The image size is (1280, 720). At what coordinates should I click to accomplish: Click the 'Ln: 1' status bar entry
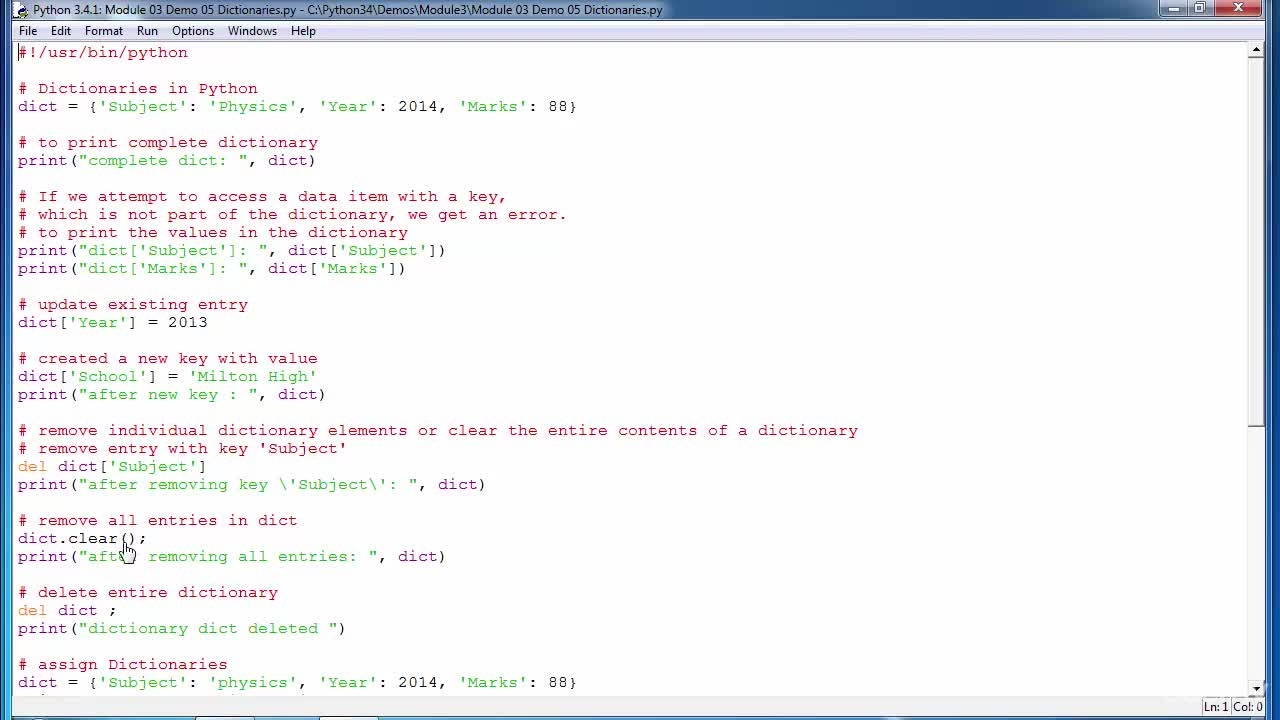click(x=1215, y=707)
